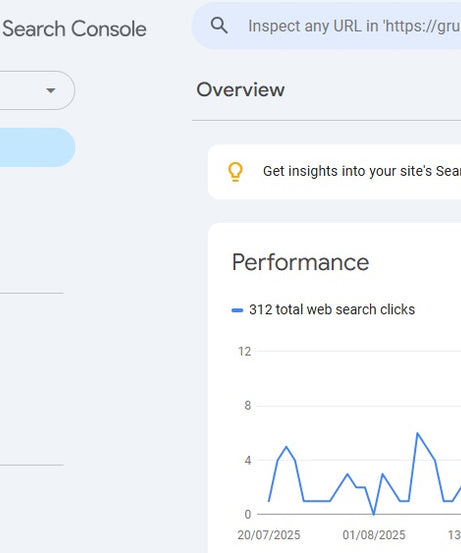461x553 pixels.
Task: Open the property selector dropdown arrow
Action: pos(51,91)
